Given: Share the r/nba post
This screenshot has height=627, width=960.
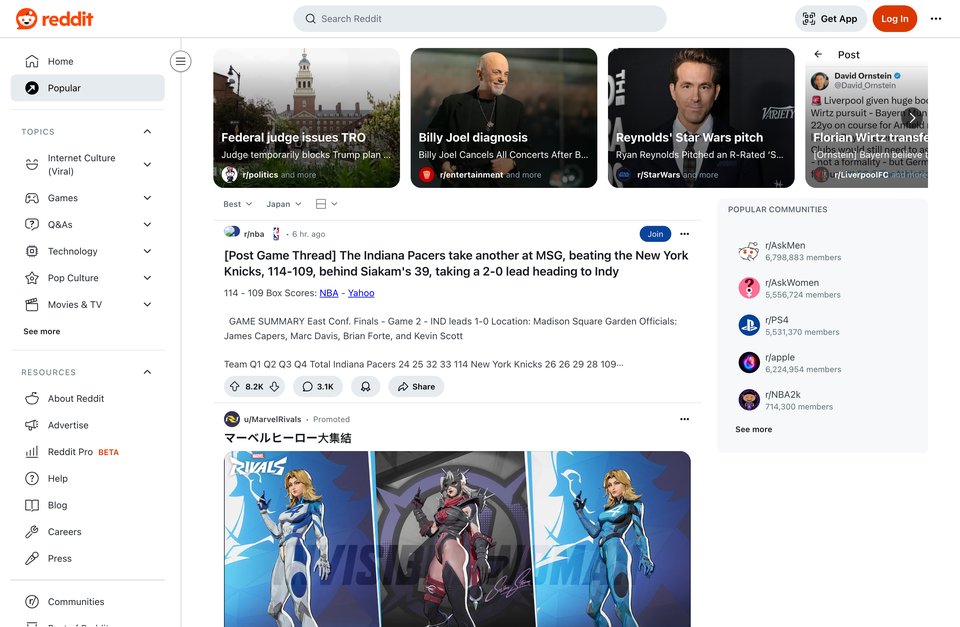Looking at the screenshot, I should pos(416,386).
